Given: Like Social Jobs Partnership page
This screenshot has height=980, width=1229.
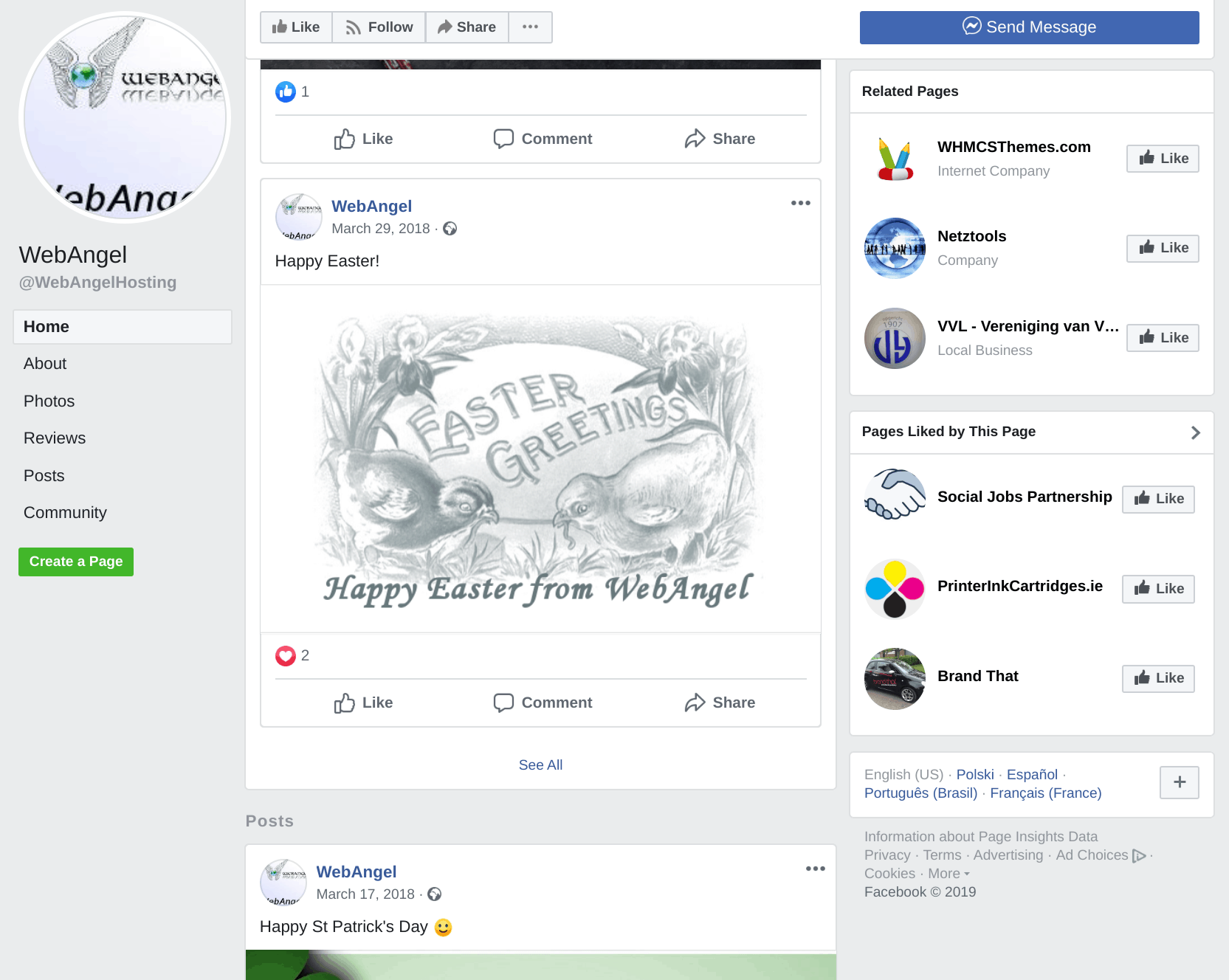Looking at the screenshot, I should [x=1158, y=500].
